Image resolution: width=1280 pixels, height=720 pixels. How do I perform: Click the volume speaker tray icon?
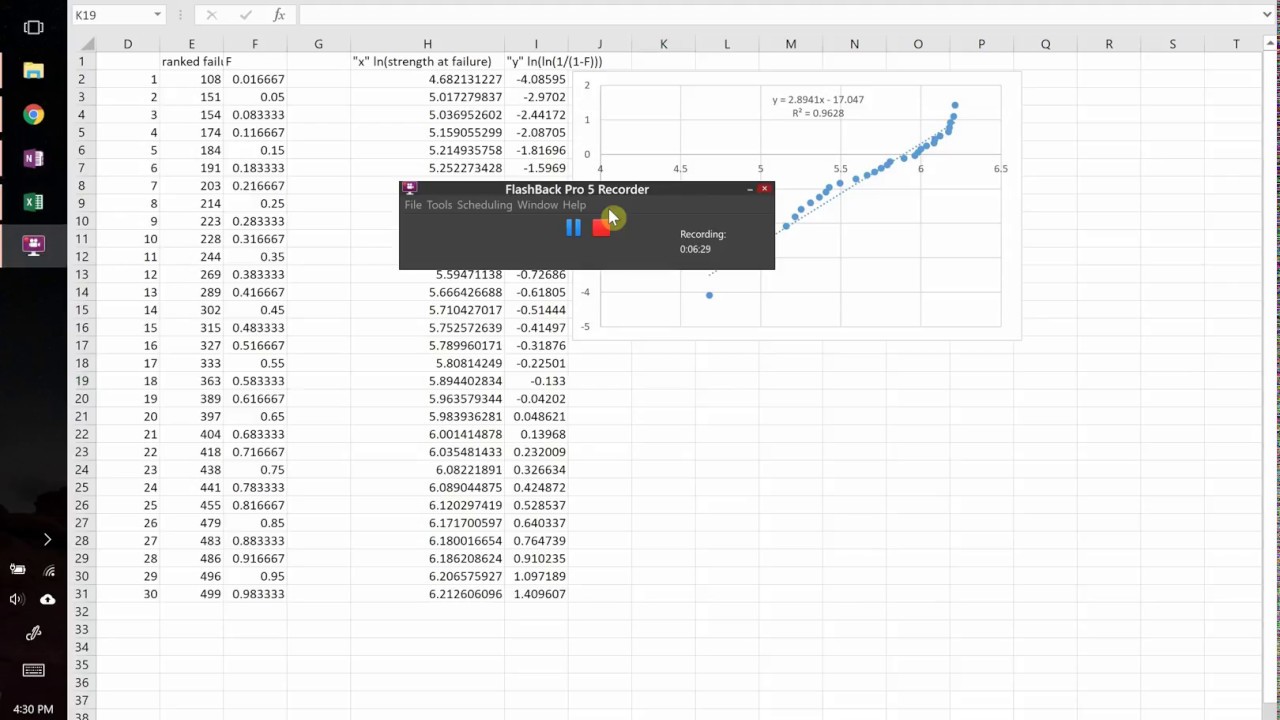17,599
